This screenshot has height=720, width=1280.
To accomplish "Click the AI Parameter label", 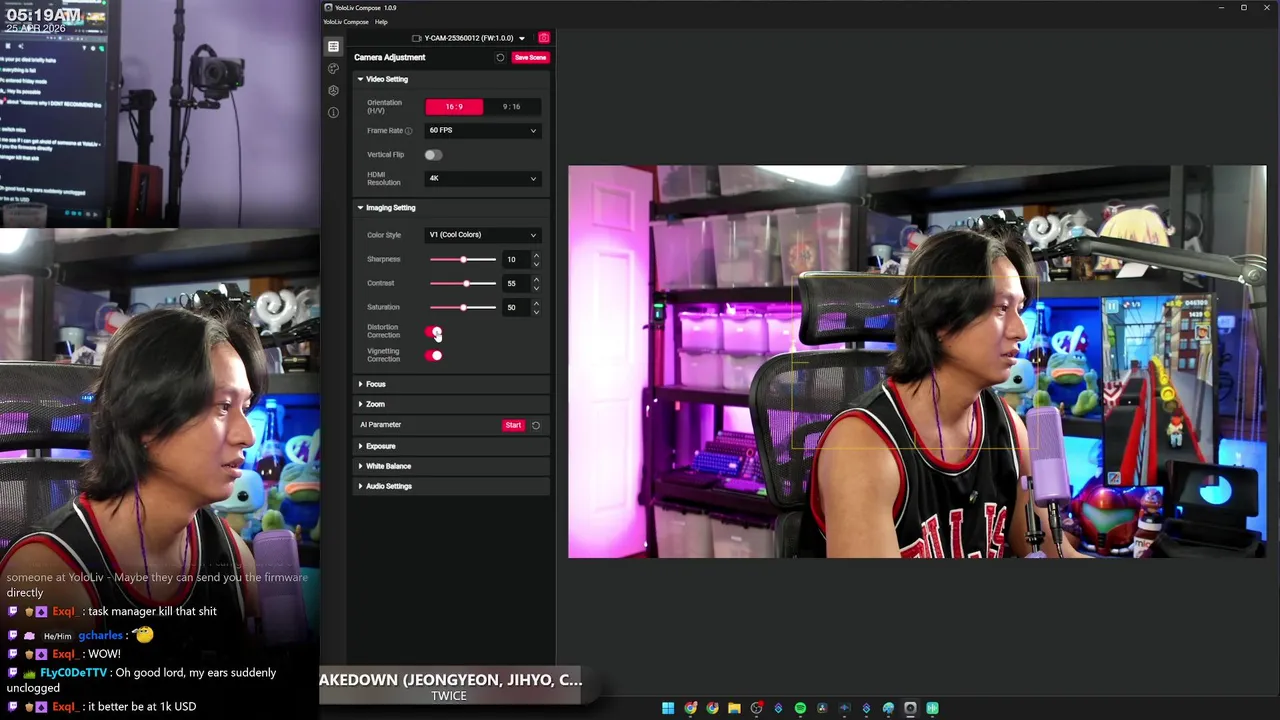I will [380, 425].
